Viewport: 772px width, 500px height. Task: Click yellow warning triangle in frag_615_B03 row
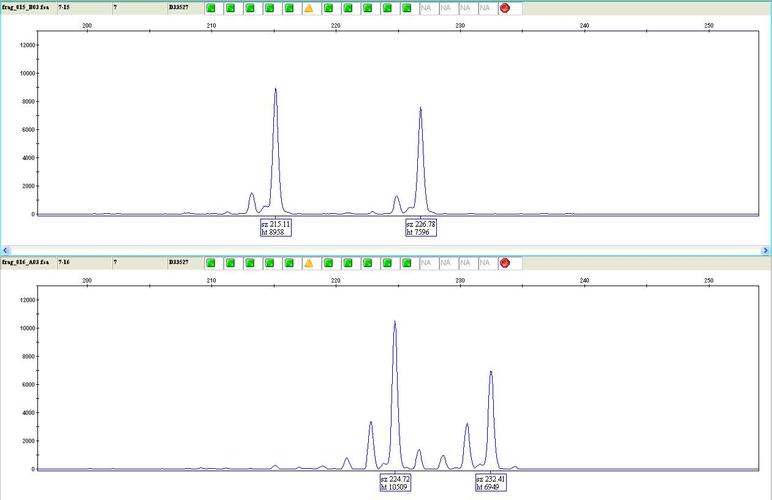[309, 8]
